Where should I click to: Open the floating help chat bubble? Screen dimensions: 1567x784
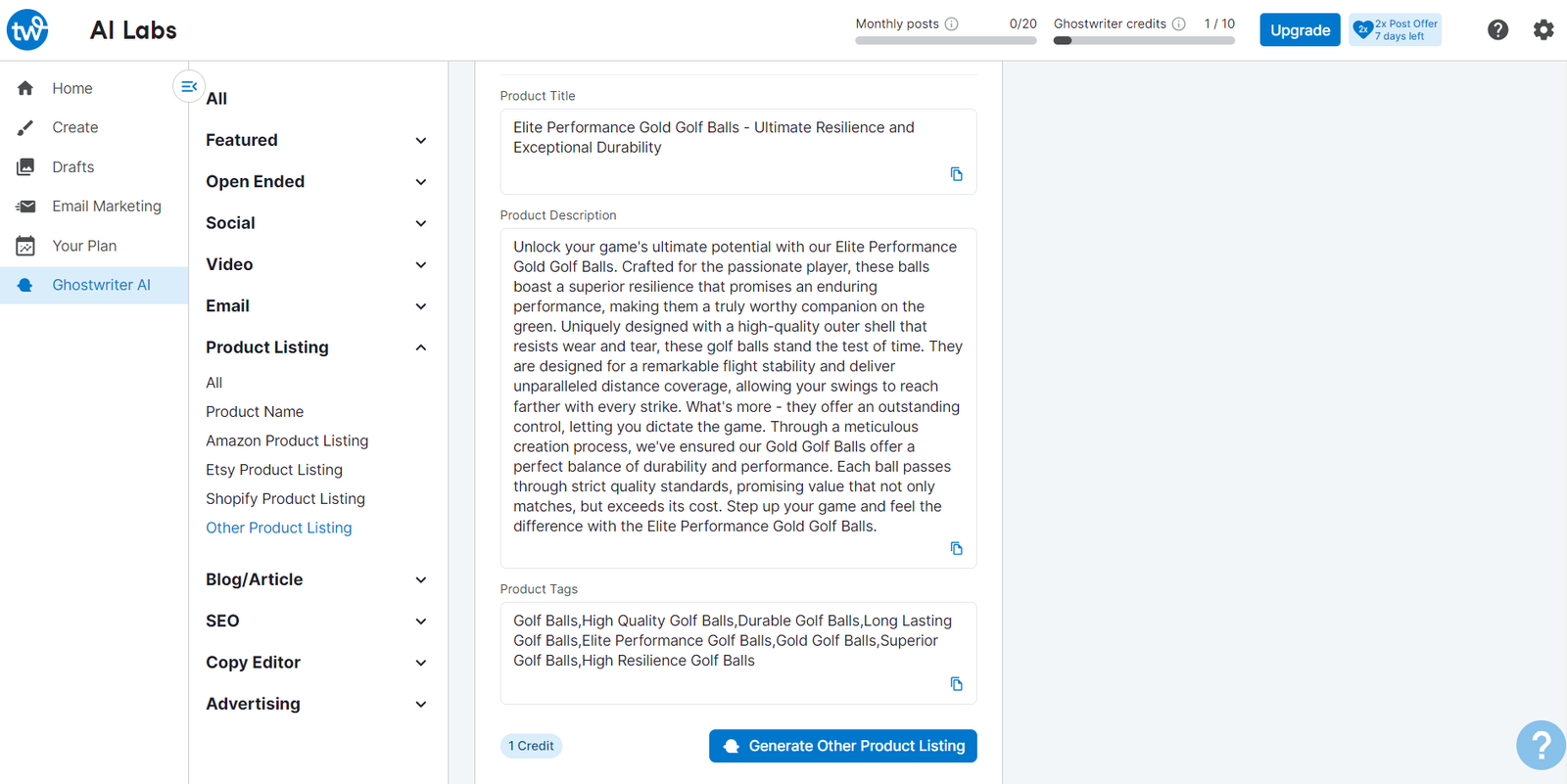tap(1541, 745)
